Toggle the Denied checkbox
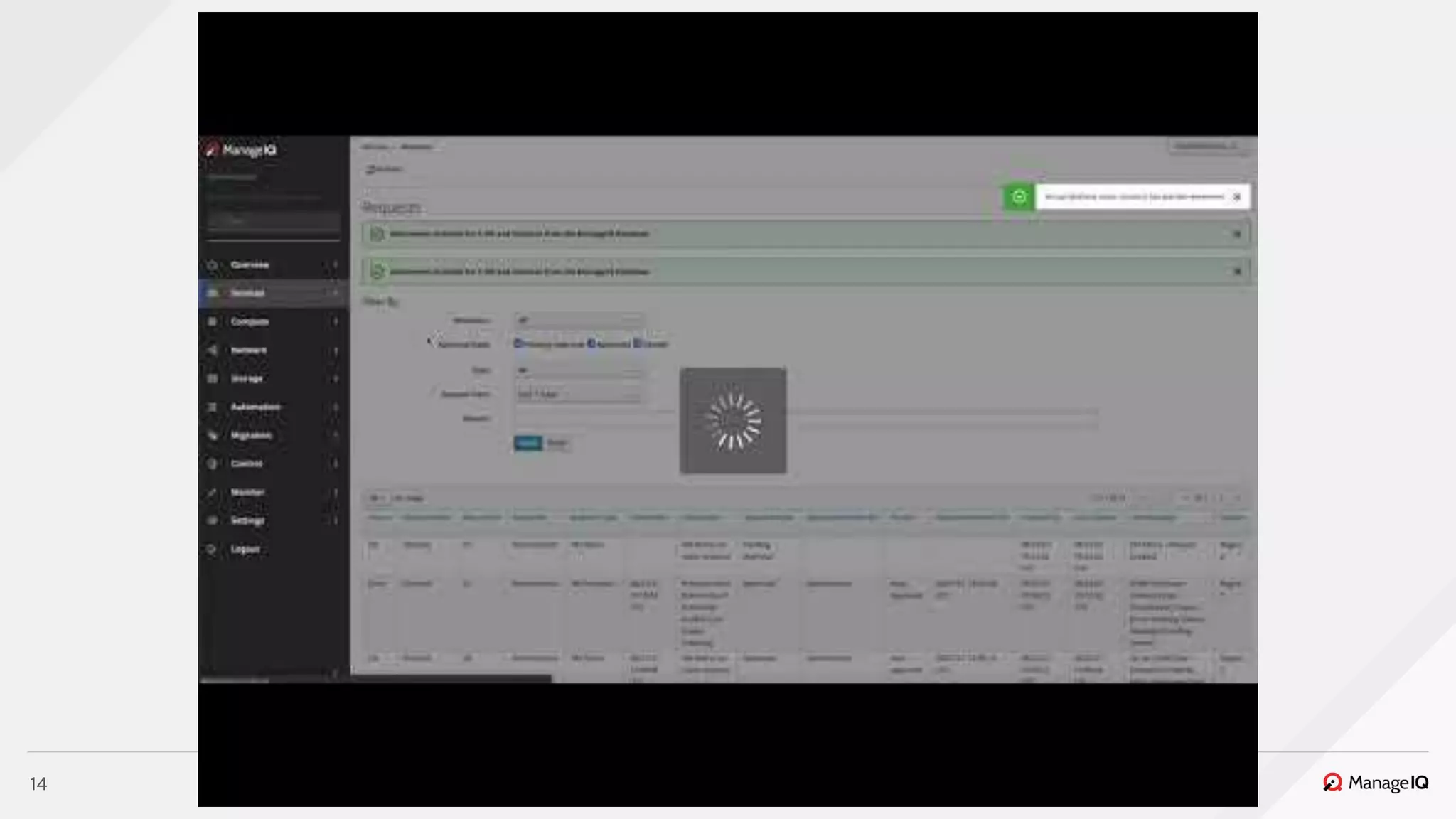 [637, 343]
